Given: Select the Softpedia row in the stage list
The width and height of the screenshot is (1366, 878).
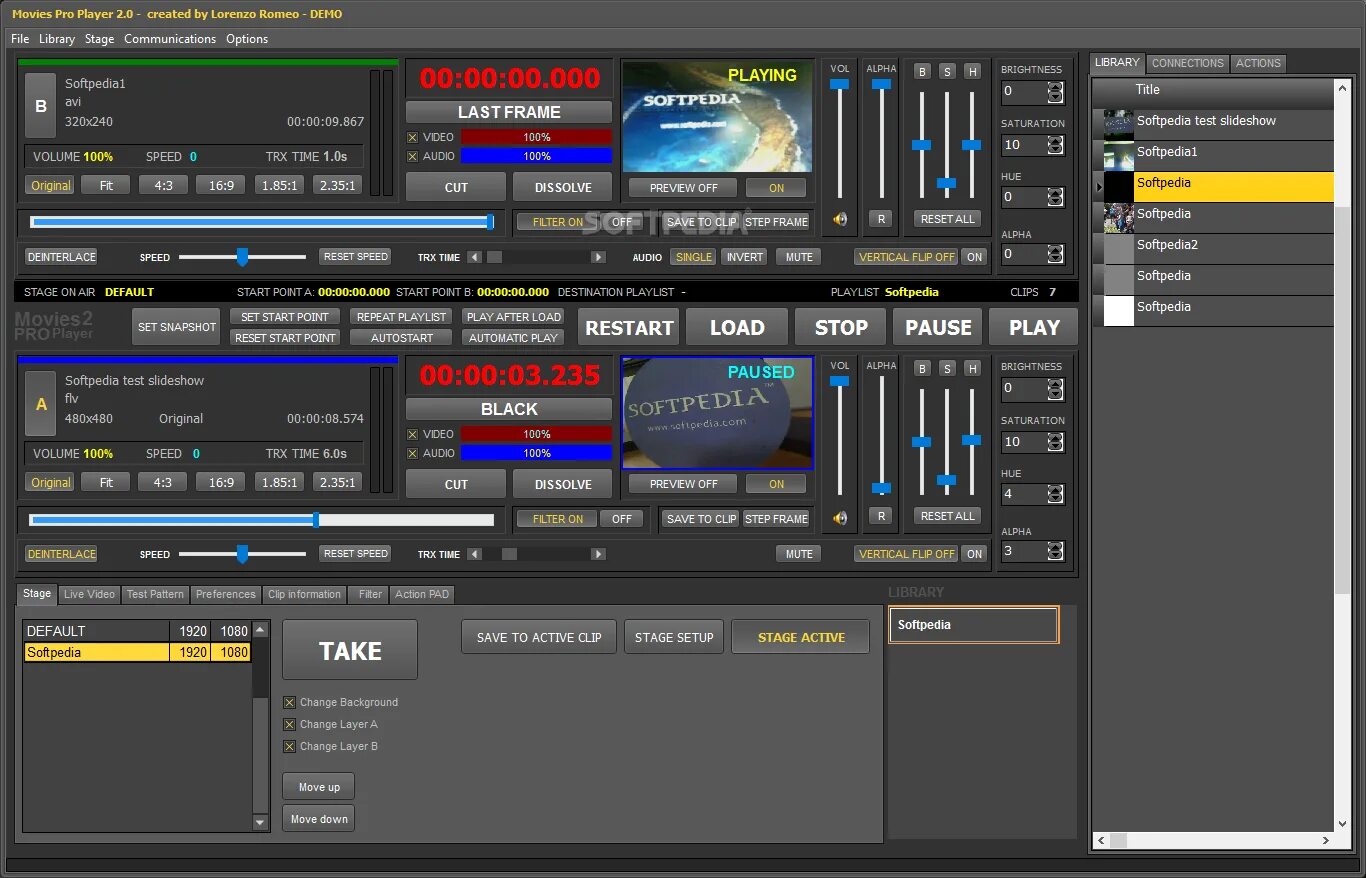Looking at the screenshot, I should tap(137, 652).
